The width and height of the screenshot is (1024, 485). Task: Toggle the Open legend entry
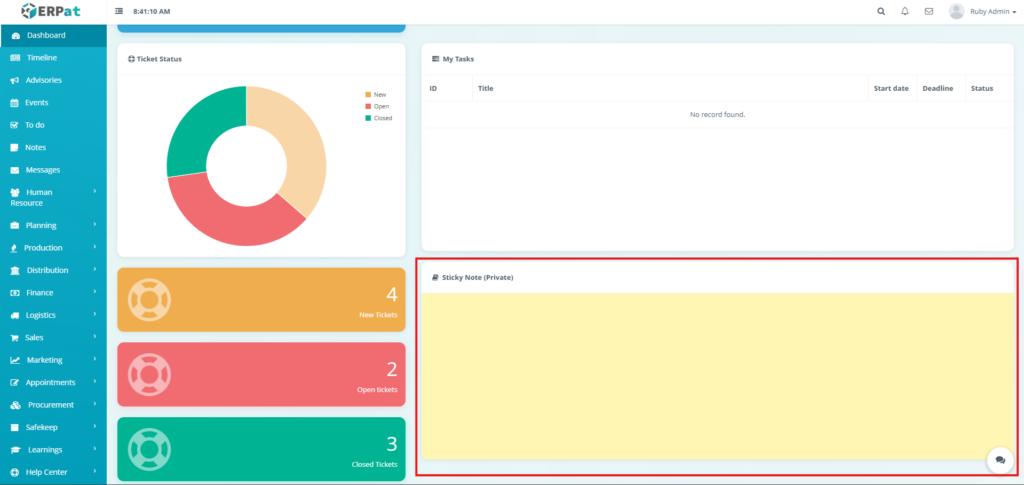380,106
